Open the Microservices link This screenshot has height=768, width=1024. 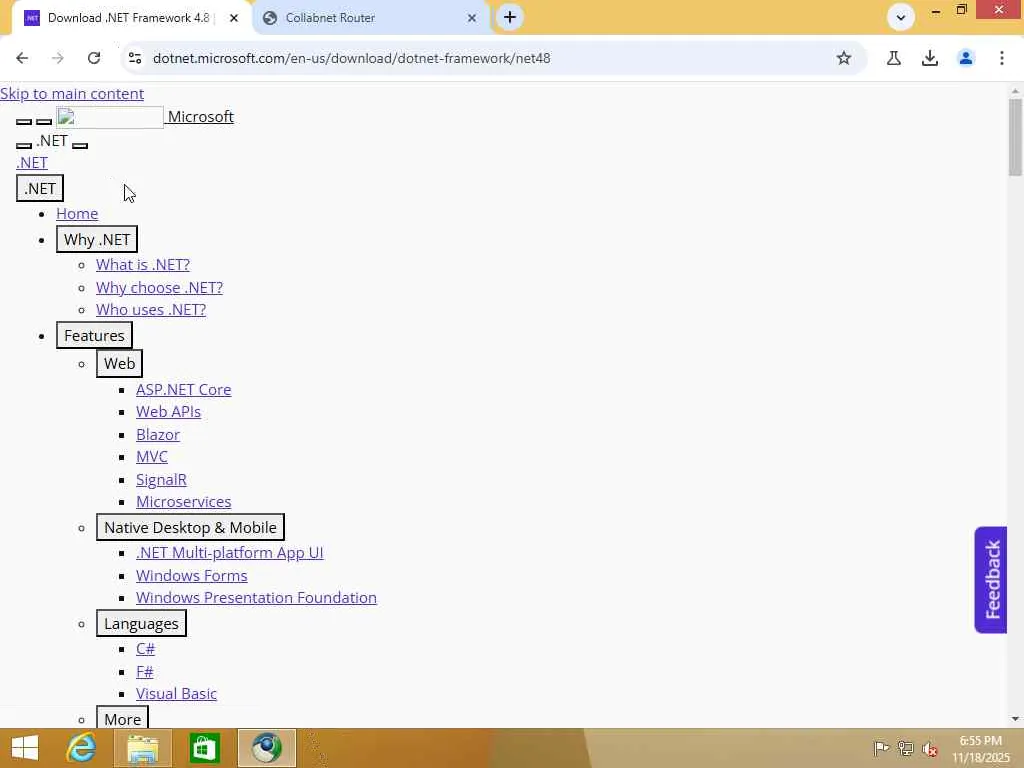(184, 502)
